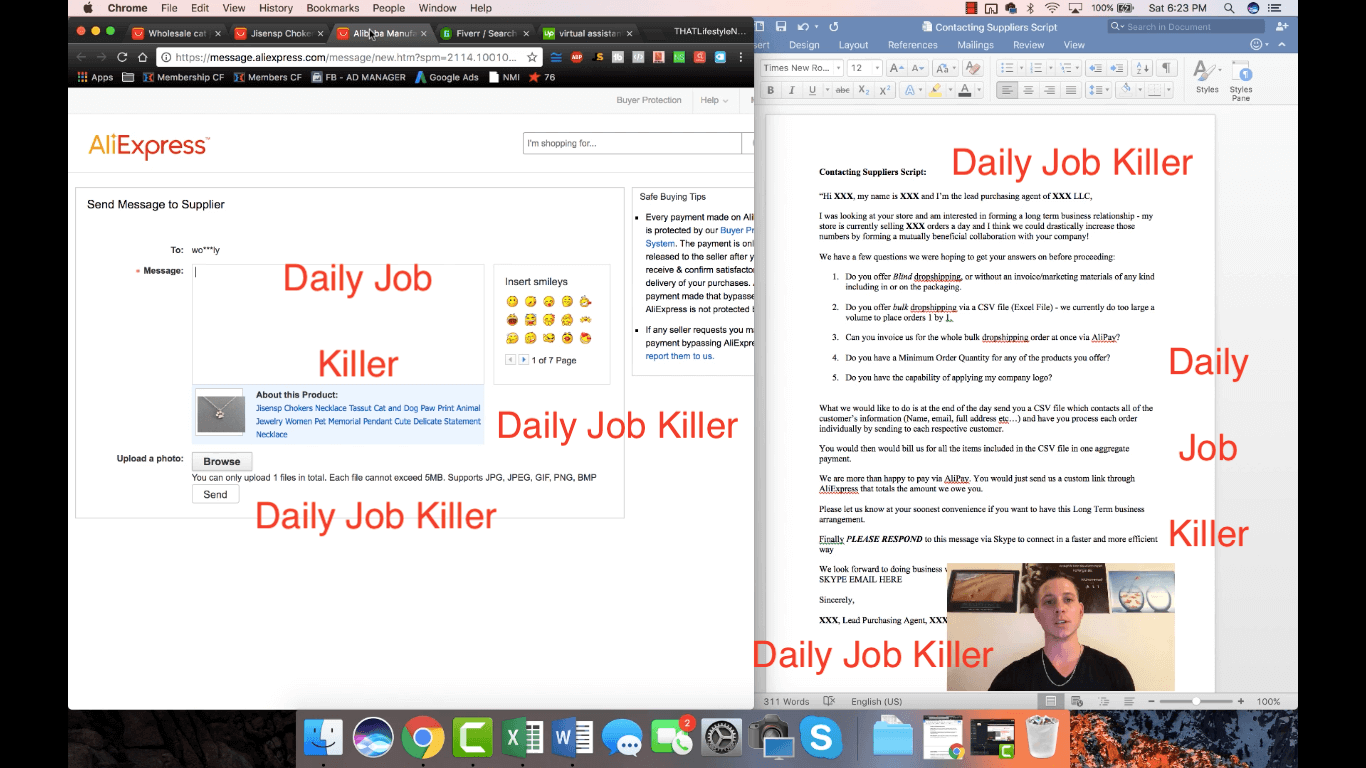Click Subscript X2 button in Word
The image size is (1366, 768).
point(864,90)
